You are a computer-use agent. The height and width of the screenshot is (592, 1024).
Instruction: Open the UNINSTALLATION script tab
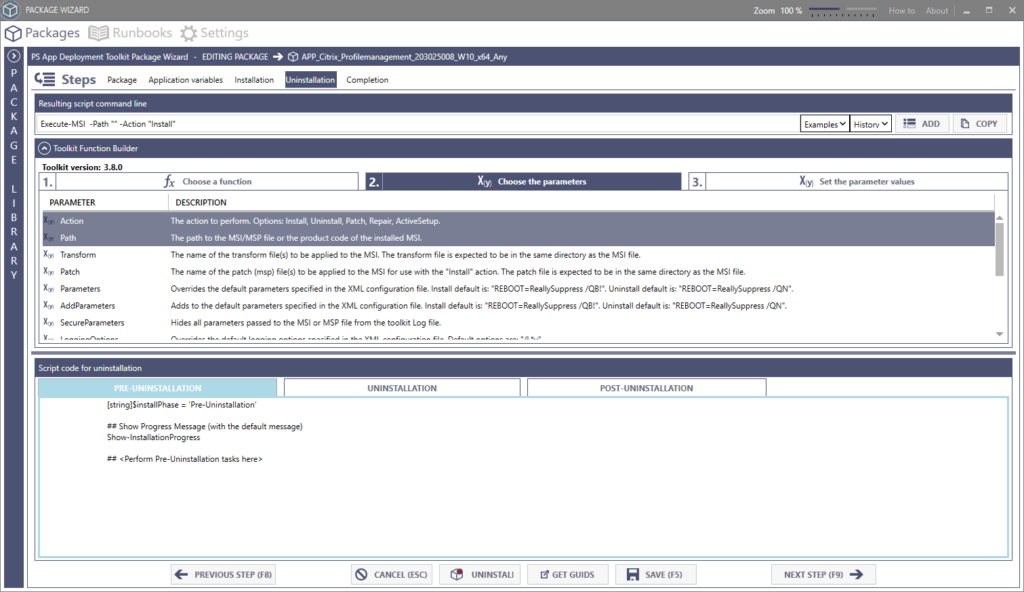tap(401, 387)
